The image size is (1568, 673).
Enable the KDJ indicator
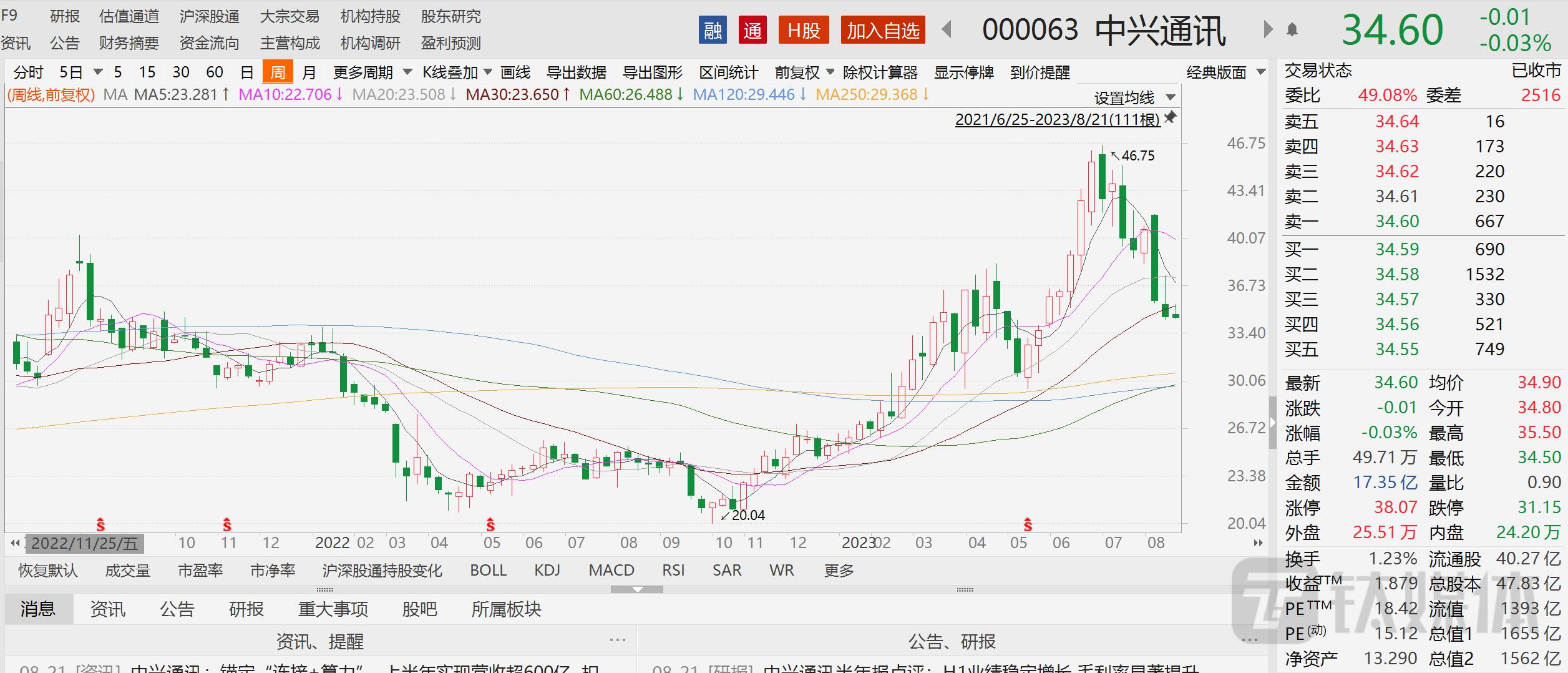pyautogui.click(x=546, y=570)
